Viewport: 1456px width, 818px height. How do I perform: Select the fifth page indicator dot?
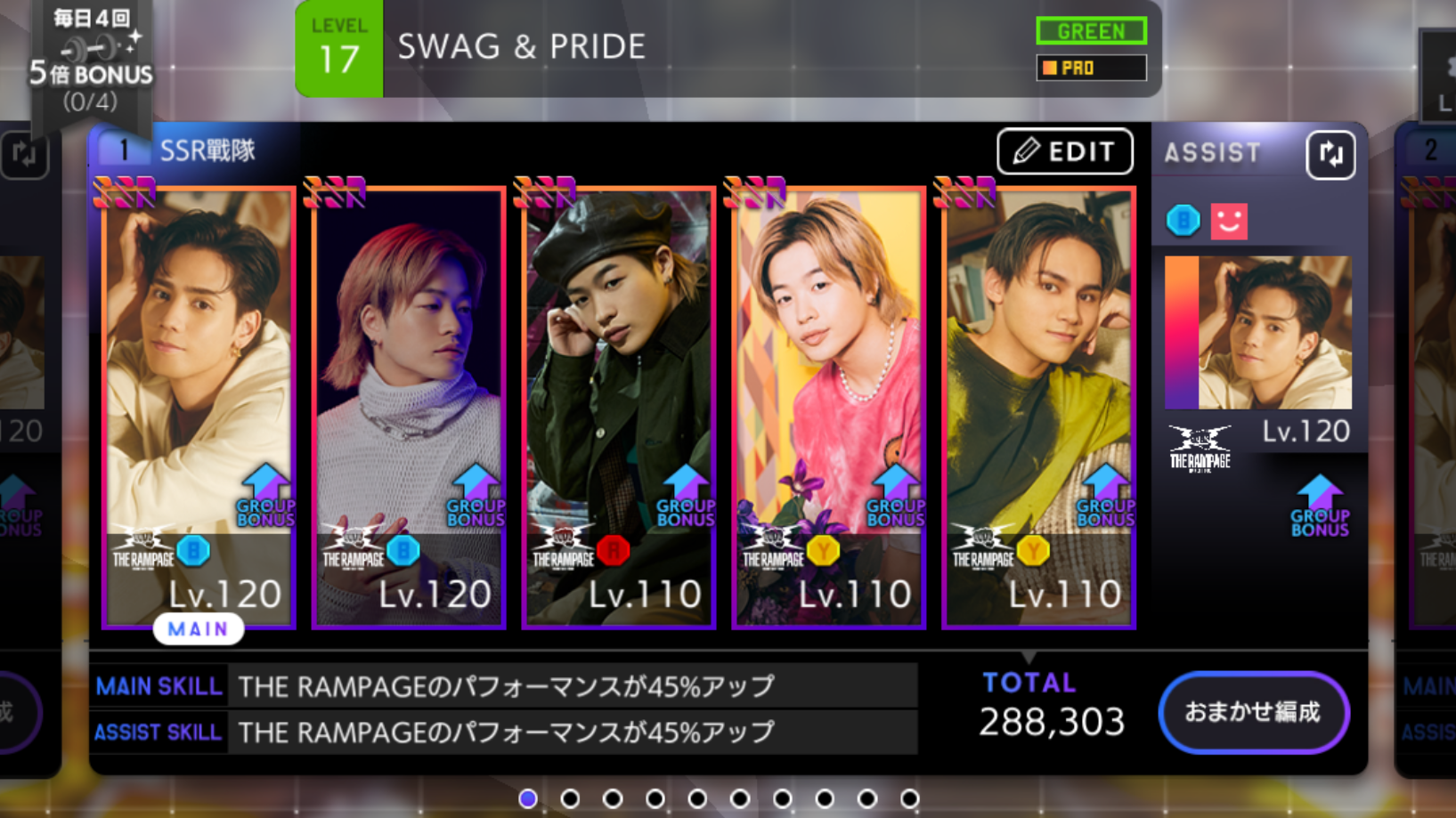[x=697, y=798]
